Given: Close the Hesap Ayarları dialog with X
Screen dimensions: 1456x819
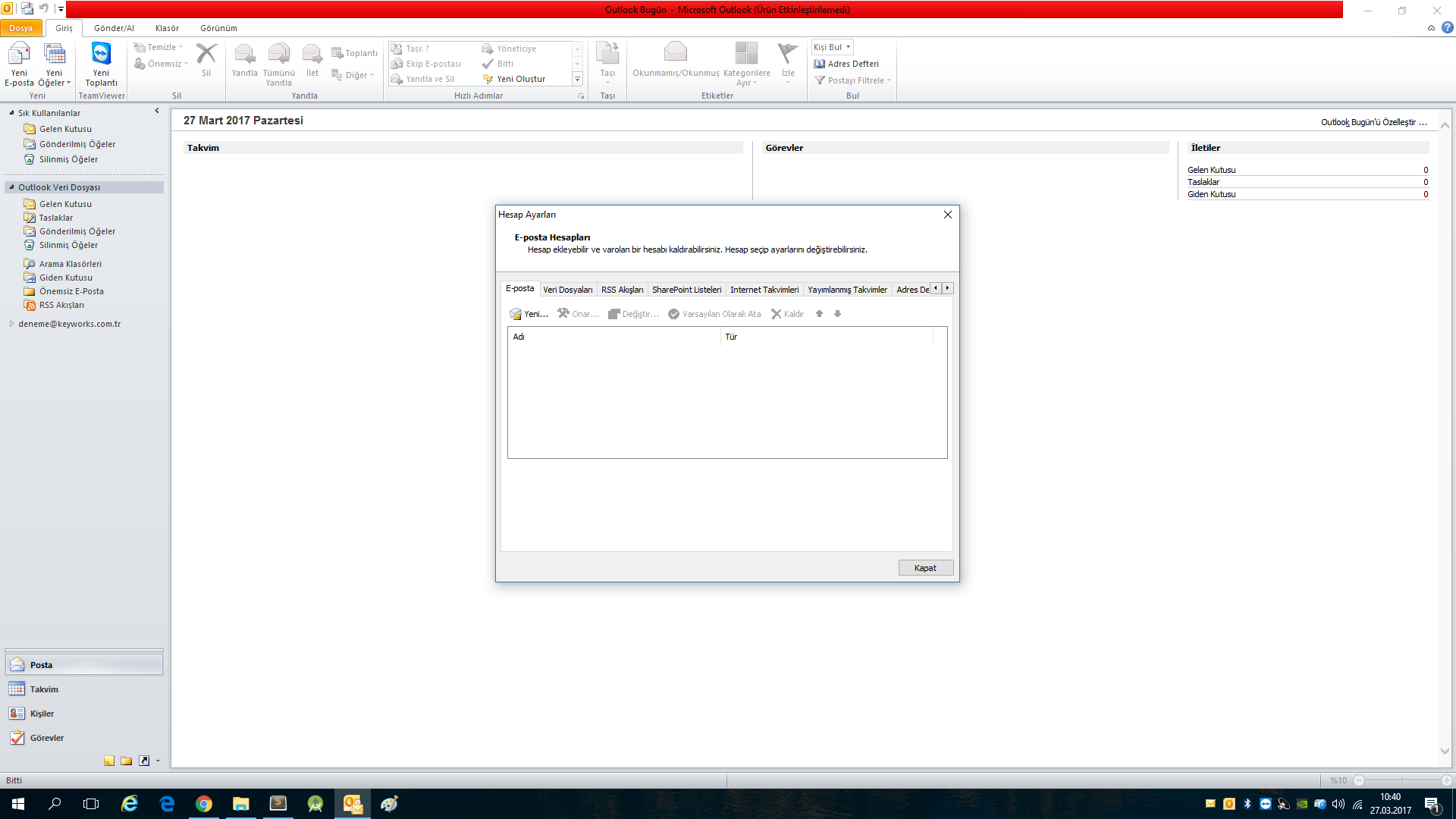Looking at the screenshot, I should click(947, 215).
